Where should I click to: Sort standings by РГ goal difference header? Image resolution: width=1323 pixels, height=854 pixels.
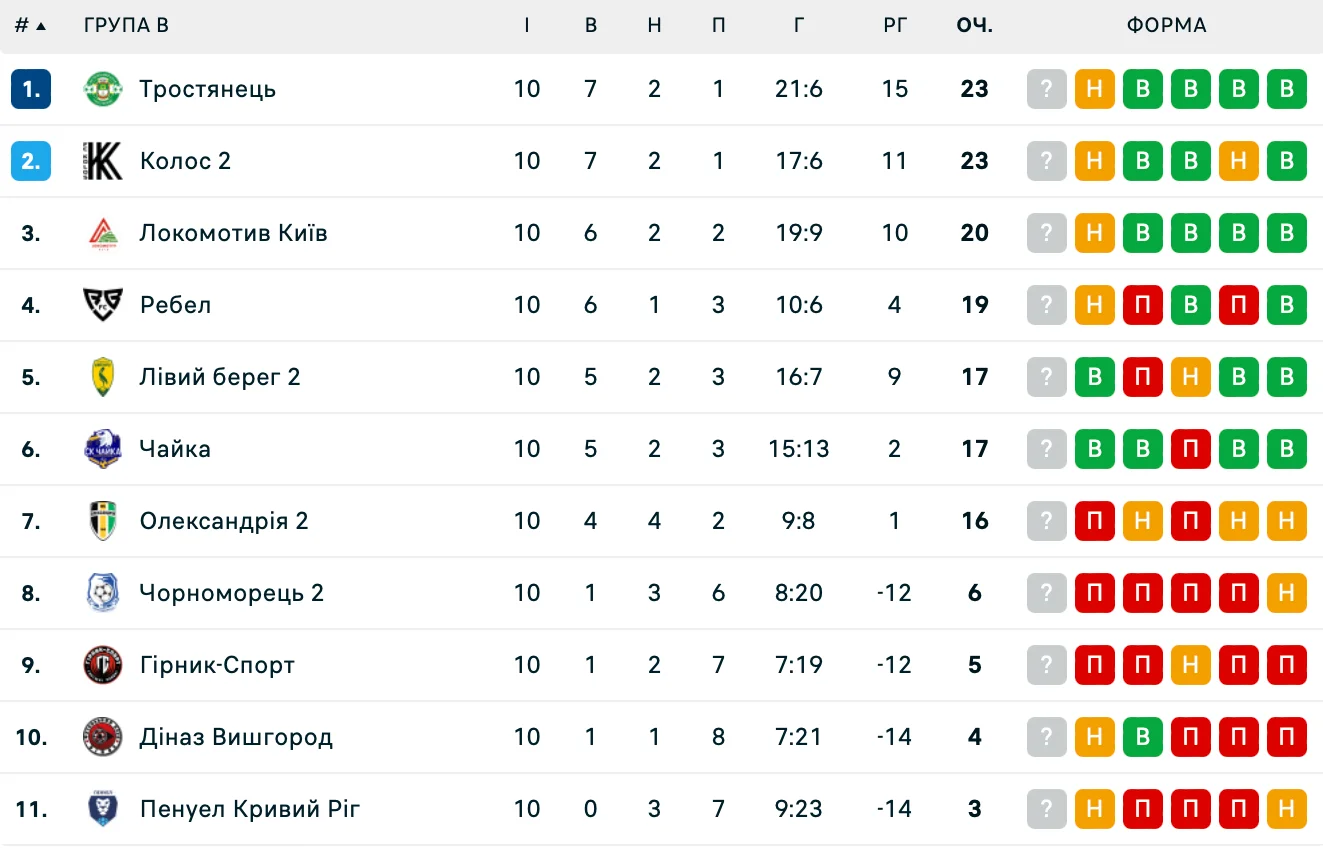pos(895,26)
